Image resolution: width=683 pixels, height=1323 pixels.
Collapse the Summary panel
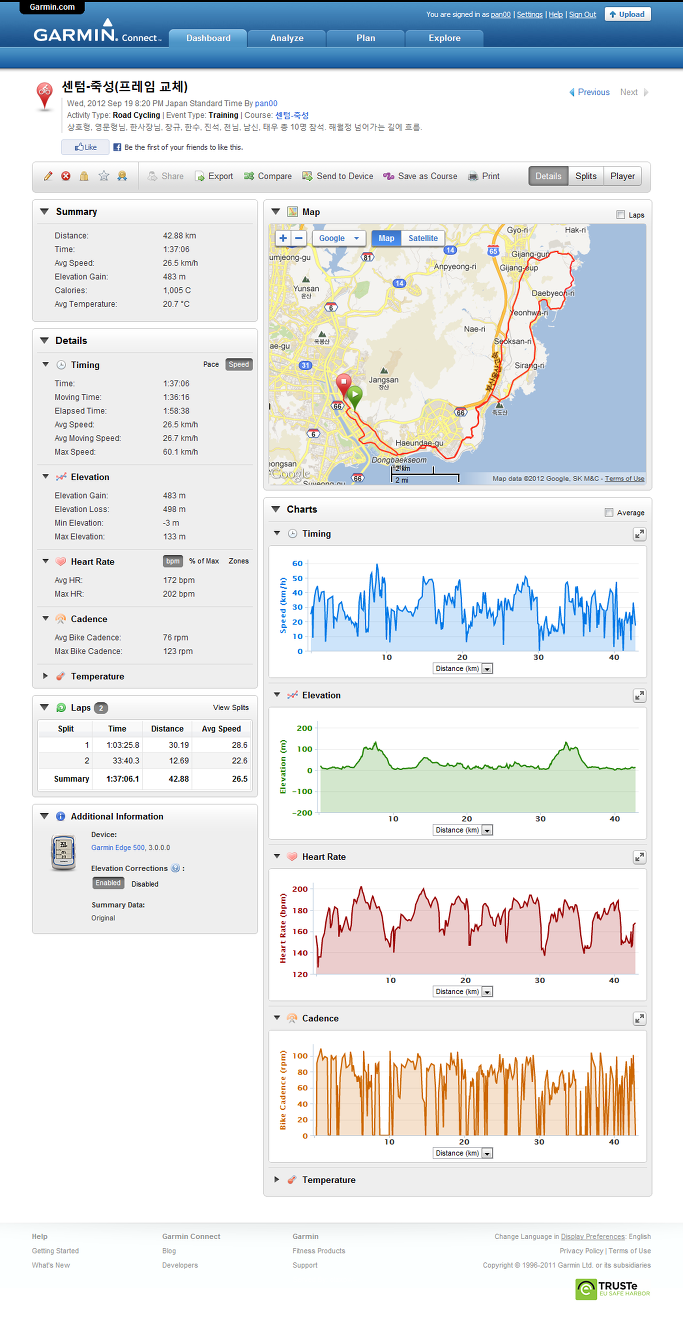[x=45, y=212]
